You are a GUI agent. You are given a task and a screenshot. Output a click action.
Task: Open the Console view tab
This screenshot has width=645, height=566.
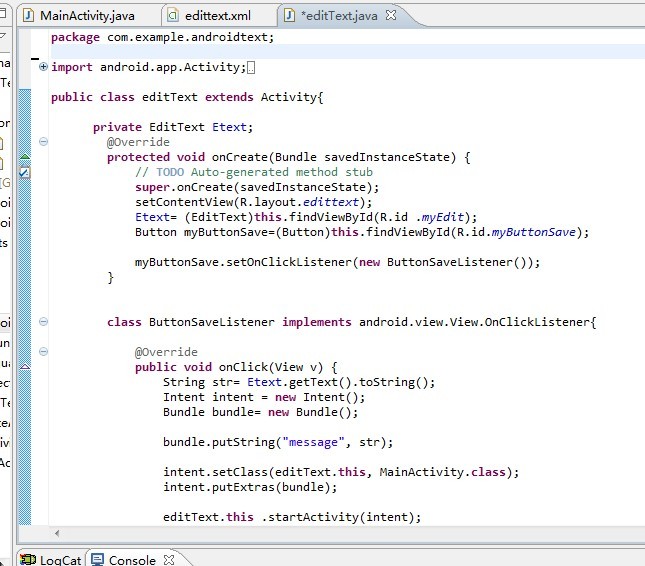click(132, 560)
